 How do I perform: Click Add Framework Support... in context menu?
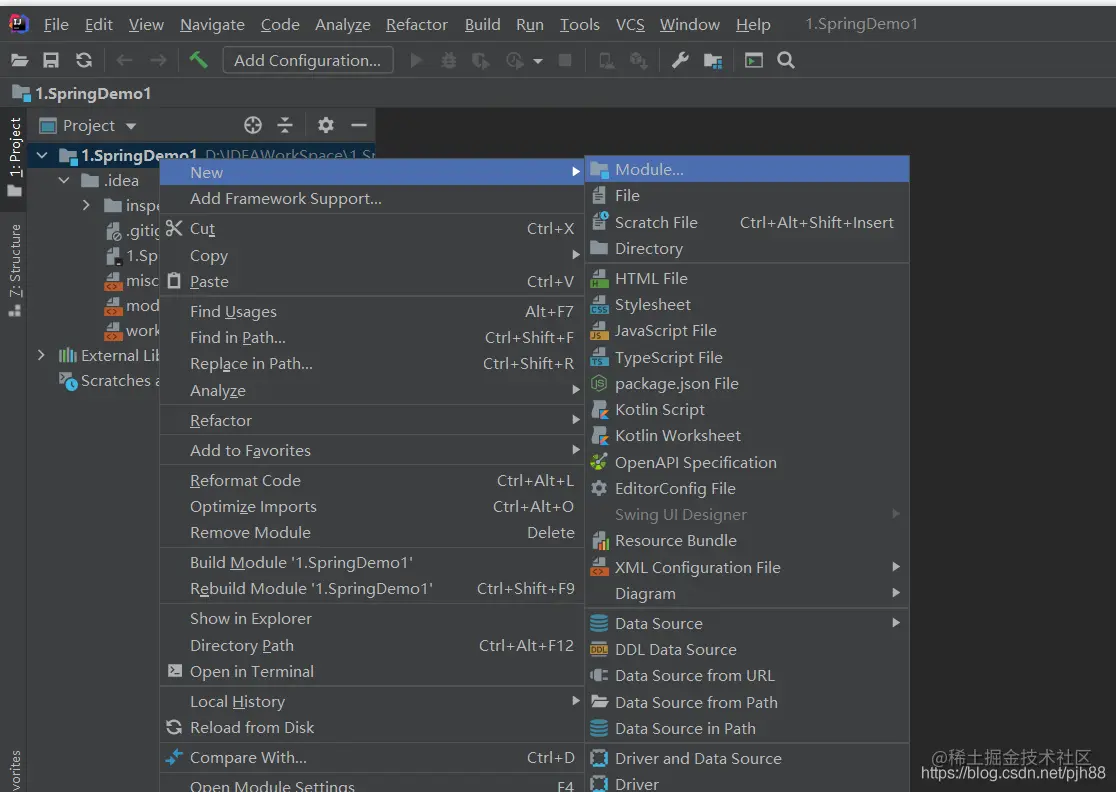pyautogui.click(x=372, y=199)
